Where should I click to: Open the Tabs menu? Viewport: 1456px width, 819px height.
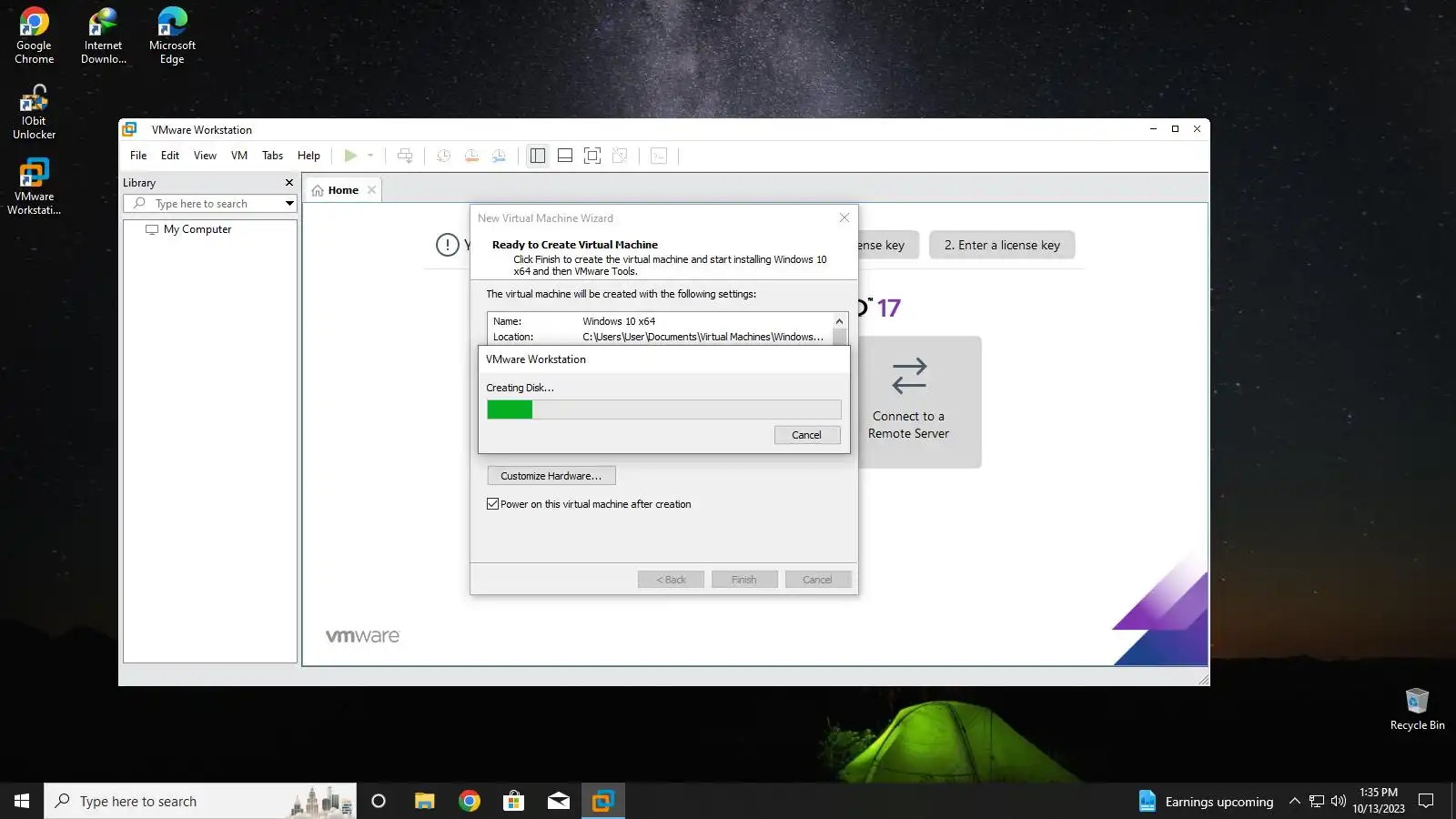(272, 156)
